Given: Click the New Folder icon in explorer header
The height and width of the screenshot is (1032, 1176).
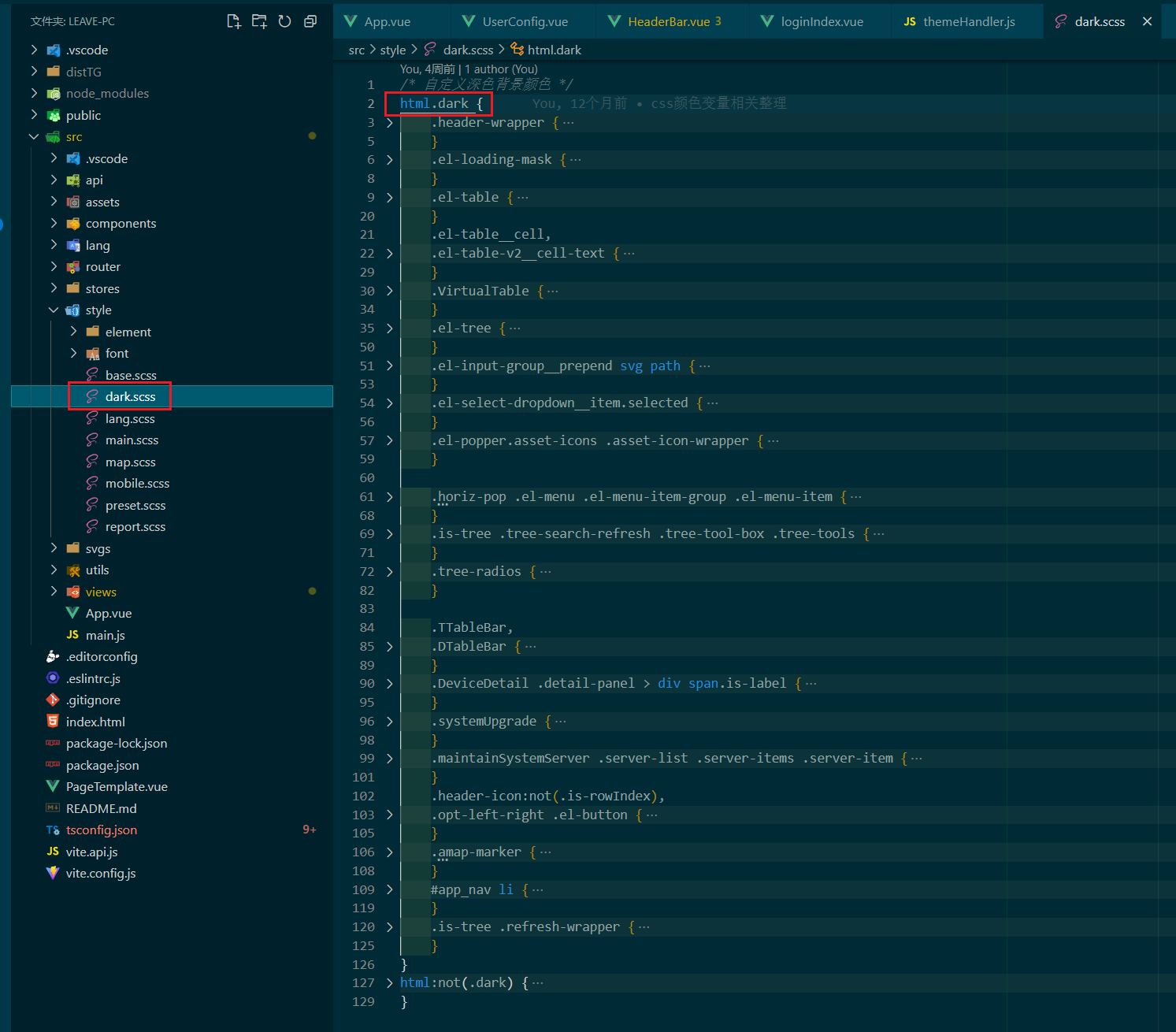Looking at the screenshot, I should 259,21.
